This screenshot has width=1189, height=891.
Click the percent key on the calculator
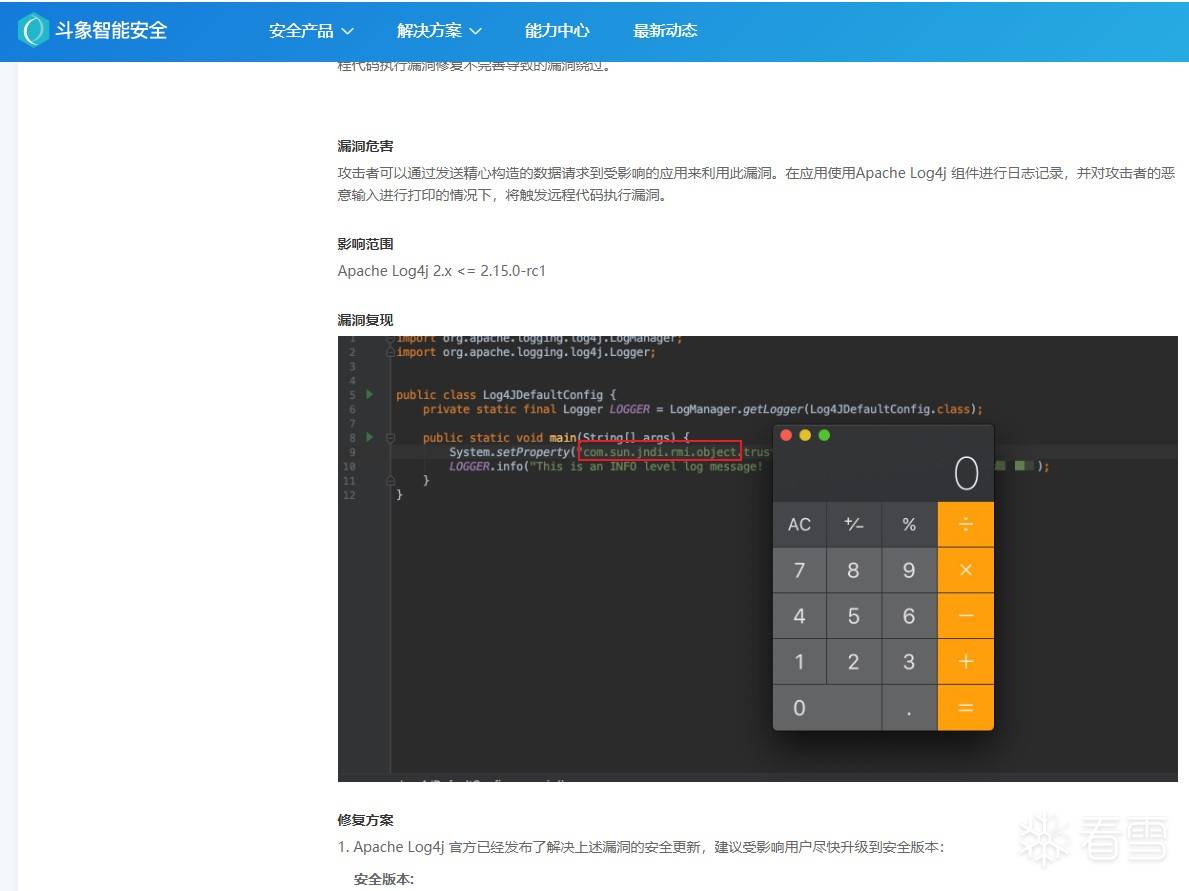pyautogui.click(x=909, y=525)
